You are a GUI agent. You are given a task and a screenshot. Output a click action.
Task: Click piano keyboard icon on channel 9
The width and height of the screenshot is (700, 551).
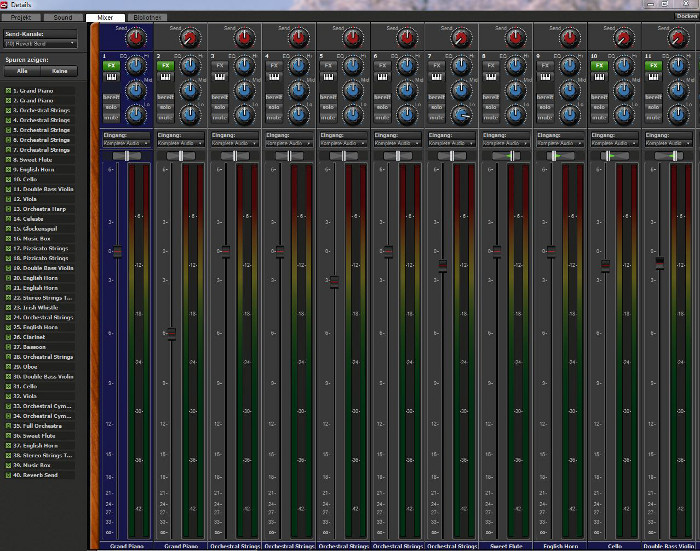(x=545, y=77)
